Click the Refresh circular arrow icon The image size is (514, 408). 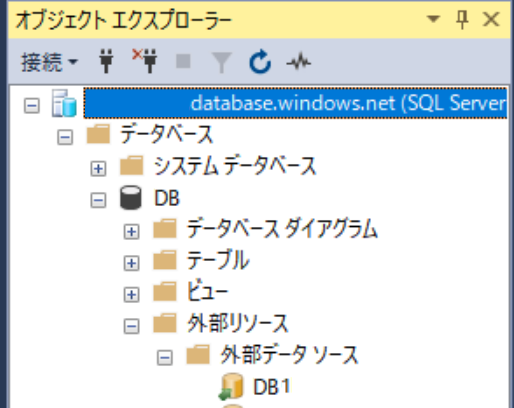tap(260, 62)
